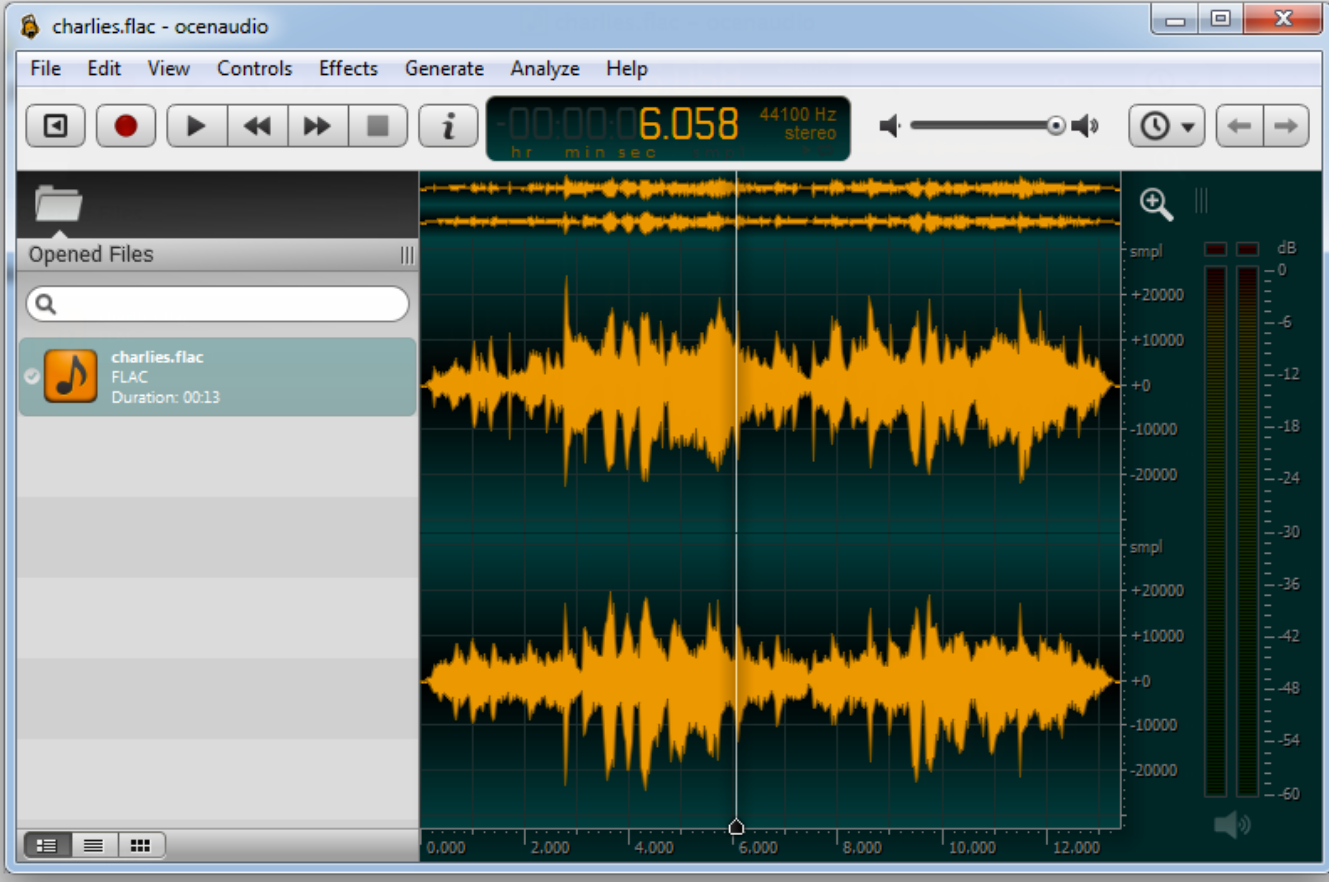Open the Generate menu

click(444, 68)
